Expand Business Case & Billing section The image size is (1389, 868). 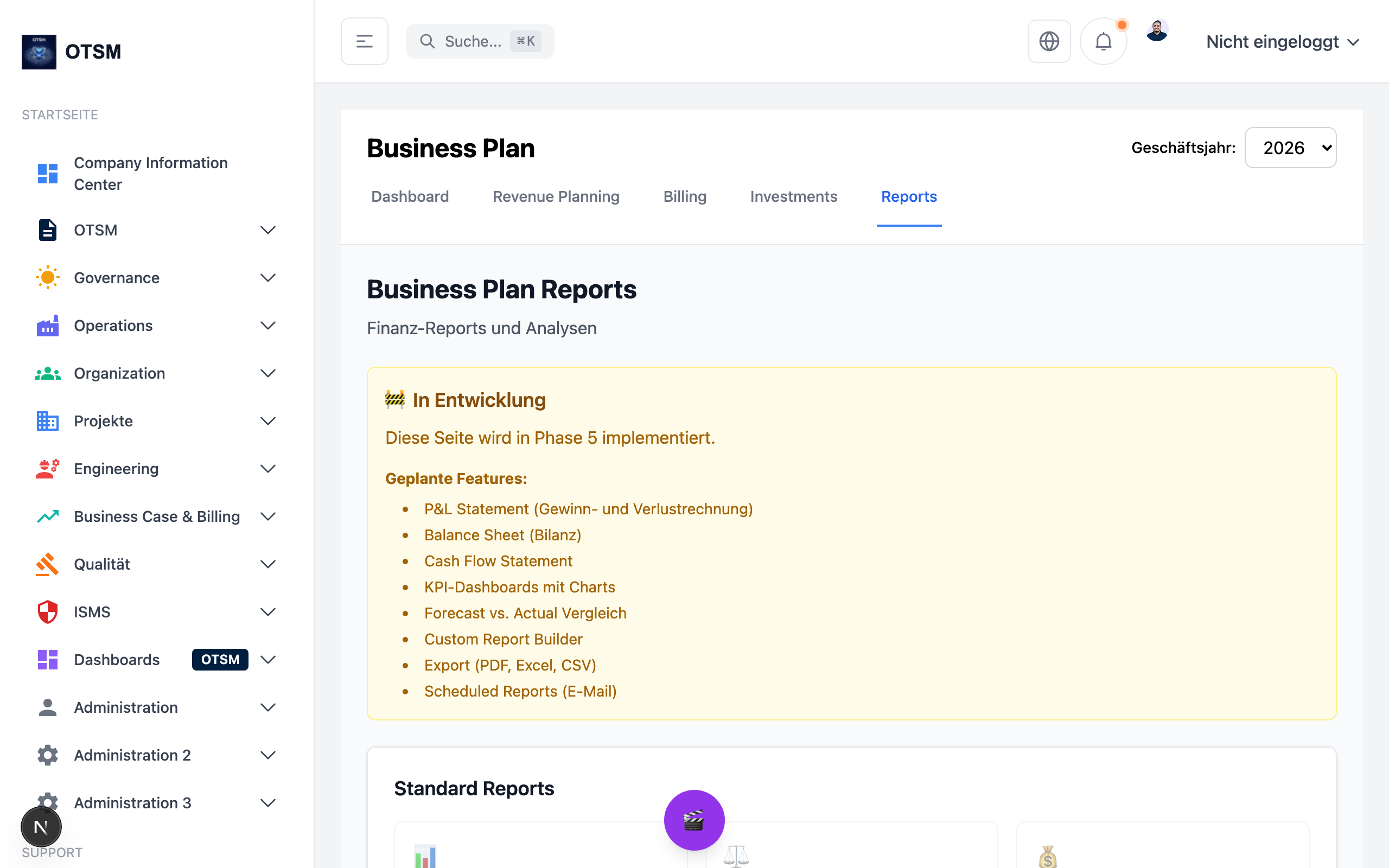click(267, 516)
